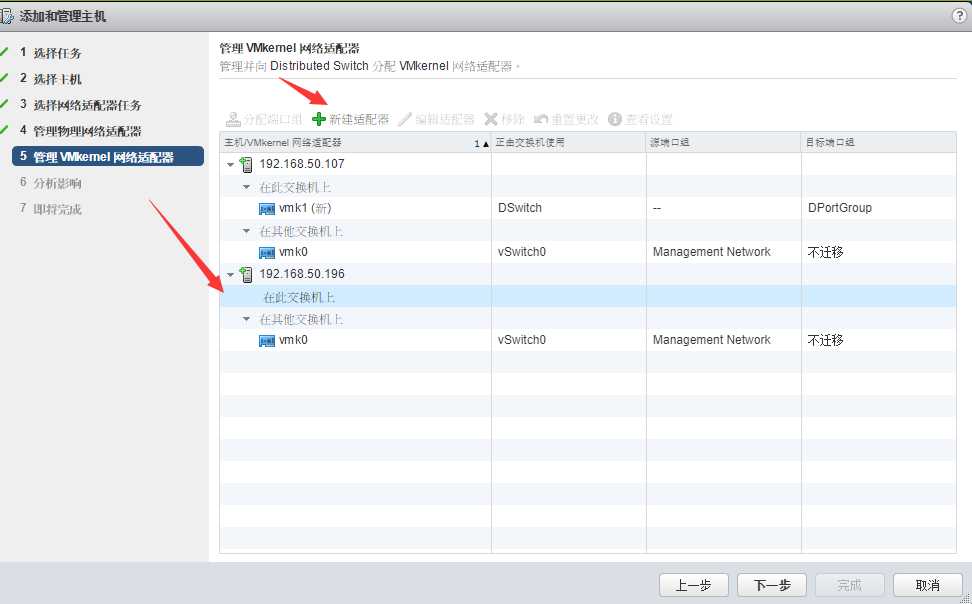
Task: Collapse host 192.168.50.107 tree node
Action: click(231, 165)
